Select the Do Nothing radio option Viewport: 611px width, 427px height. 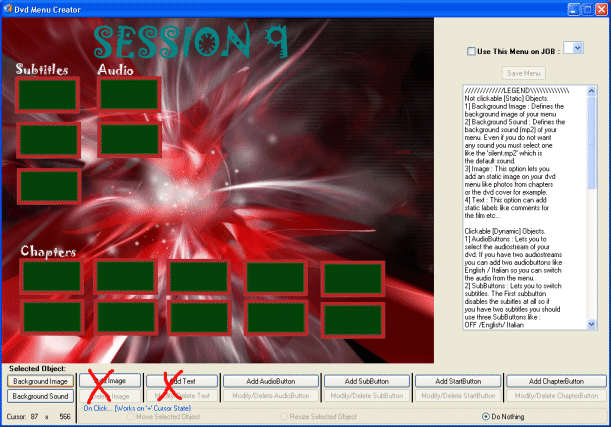point(486,416)
